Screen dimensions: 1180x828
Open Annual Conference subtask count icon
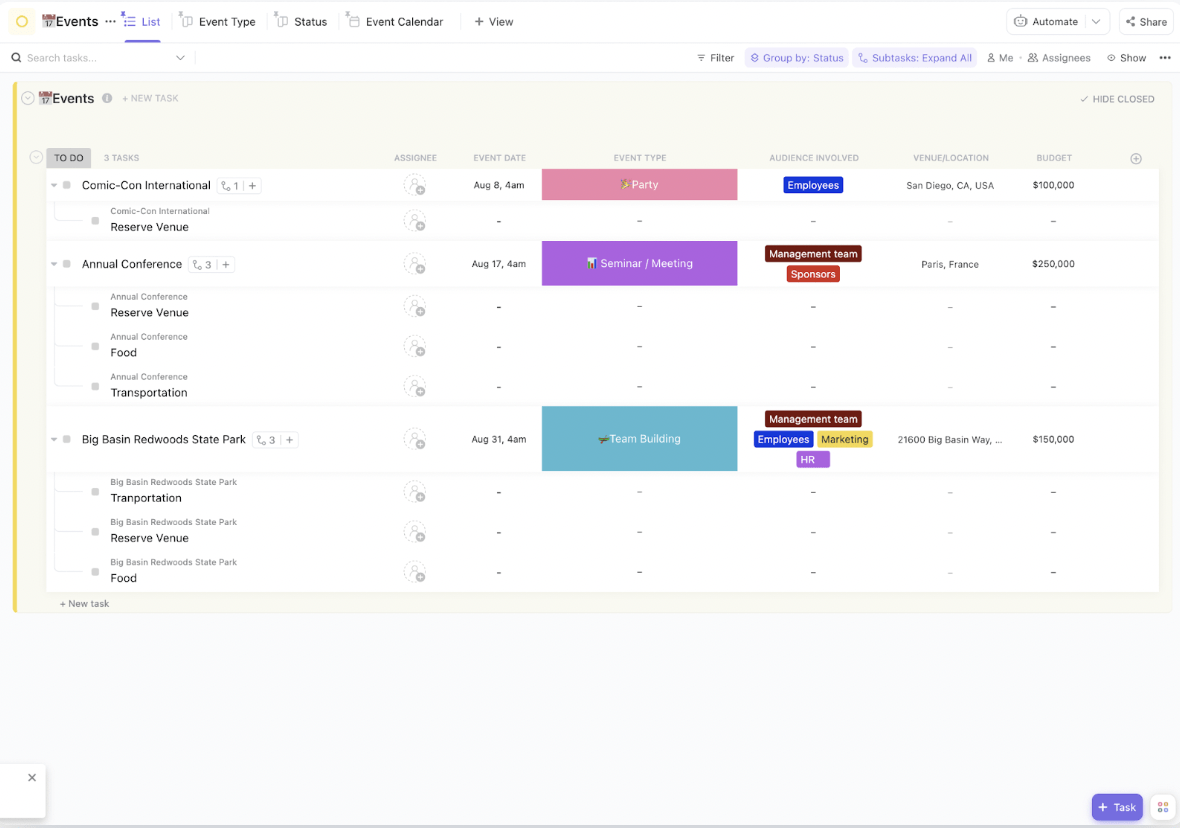pos(202,265)
